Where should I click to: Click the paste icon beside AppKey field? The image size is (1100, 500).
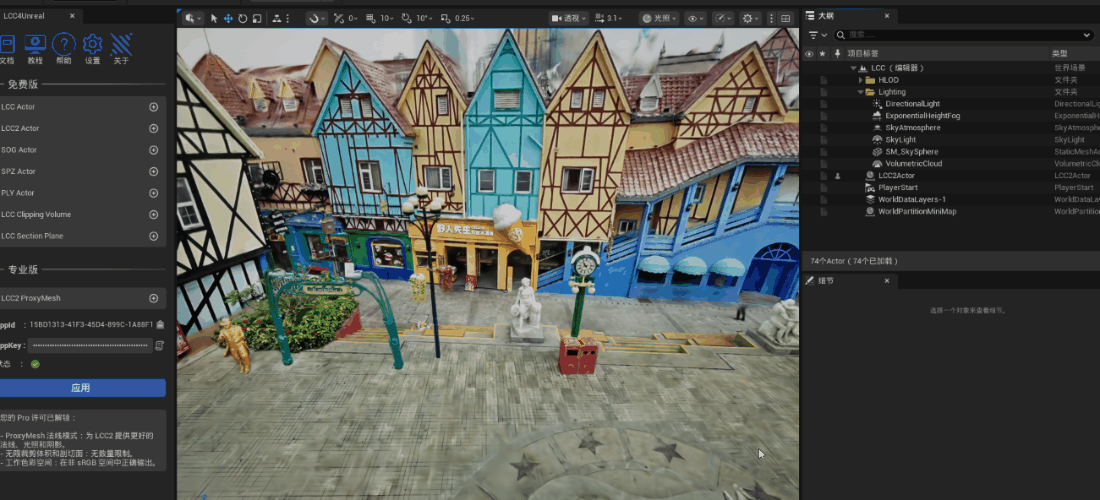159,345
